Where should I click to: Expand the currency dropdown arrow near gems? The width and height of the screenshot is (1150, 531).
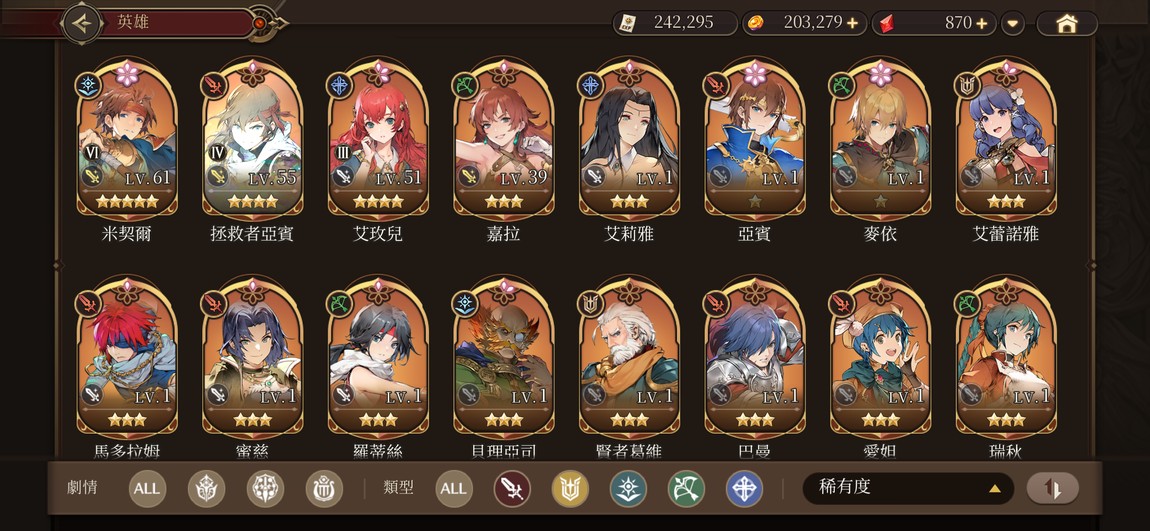tap(1013, 23)
